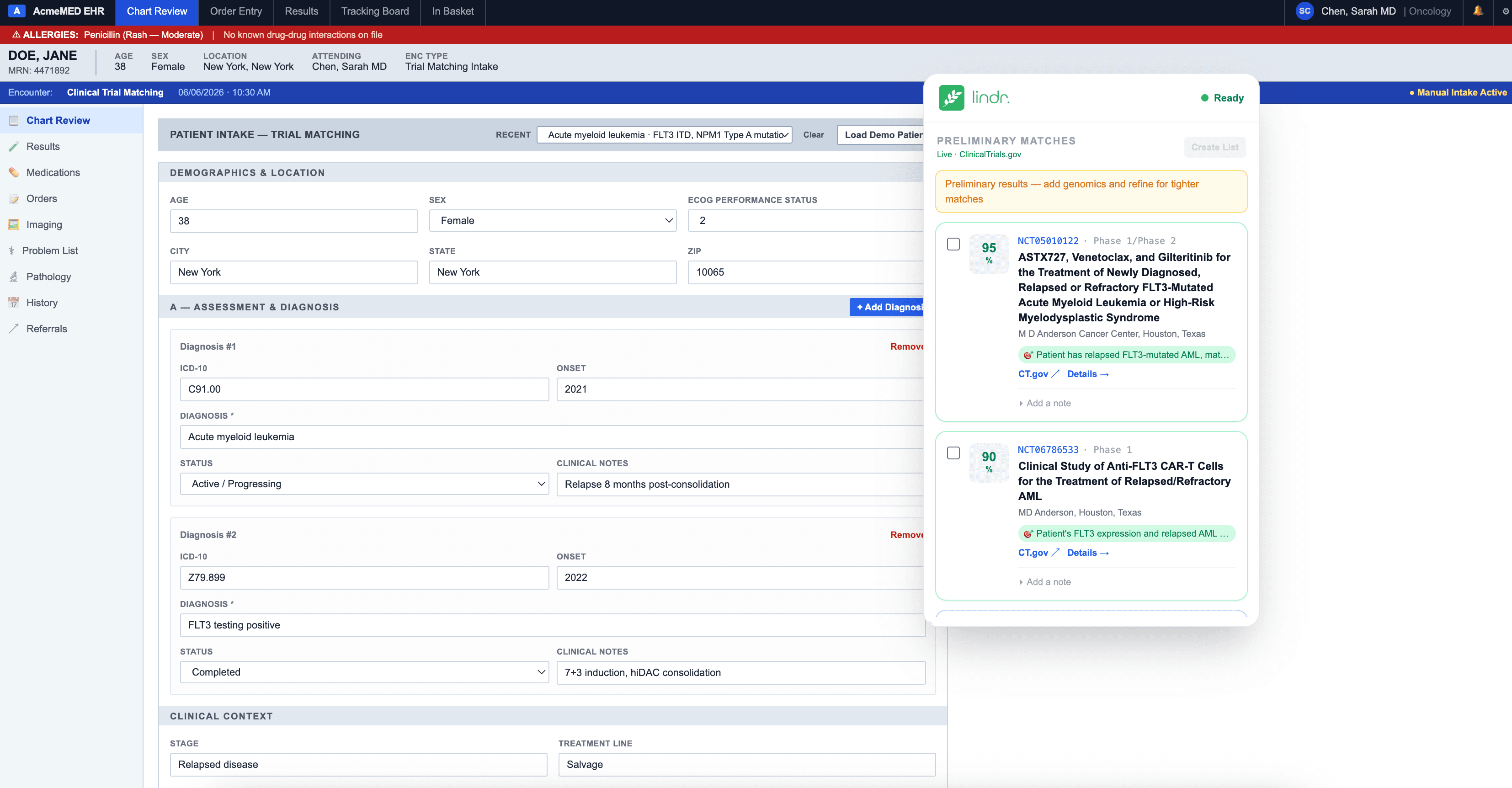Viewport: 1512px width, 788px height.
Task: Click the Imaging picture sidebar icon
Action: (14, 225)
